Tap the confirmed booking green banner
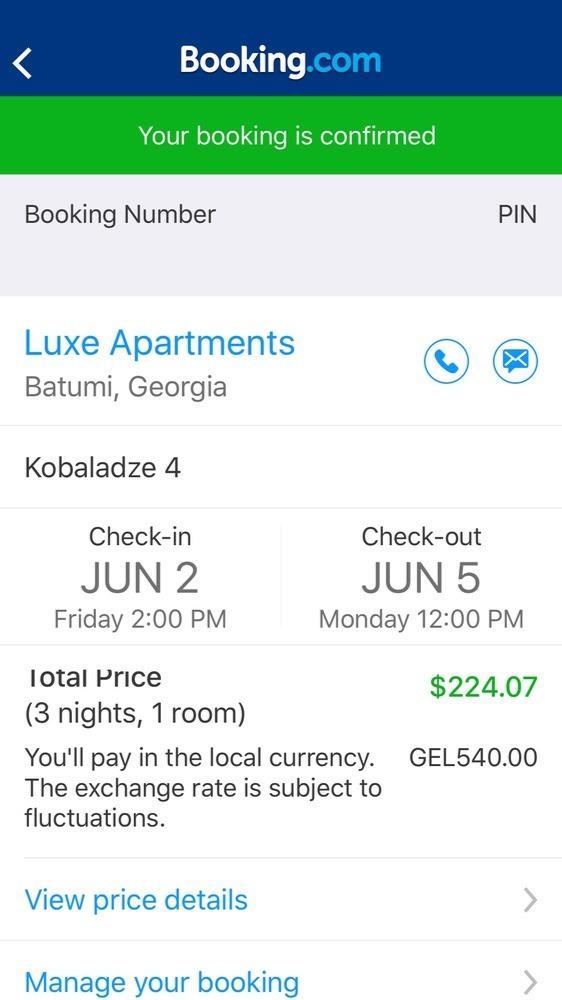The image size is (562, 1000). (281, 135)
